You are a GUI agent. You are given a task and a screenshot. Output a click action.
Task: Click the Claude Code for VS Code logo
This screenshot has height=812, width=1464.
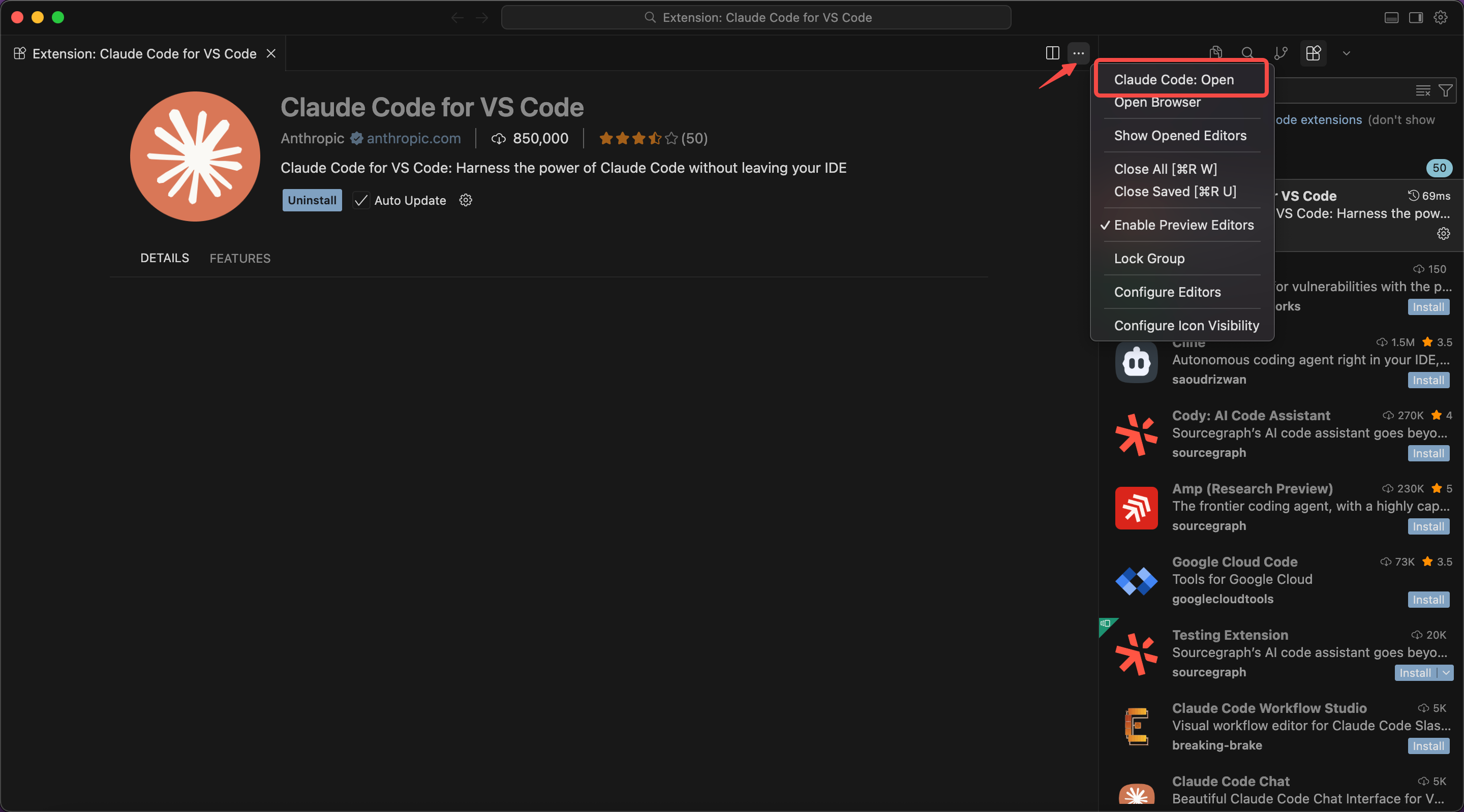click(x=195, y=157)
